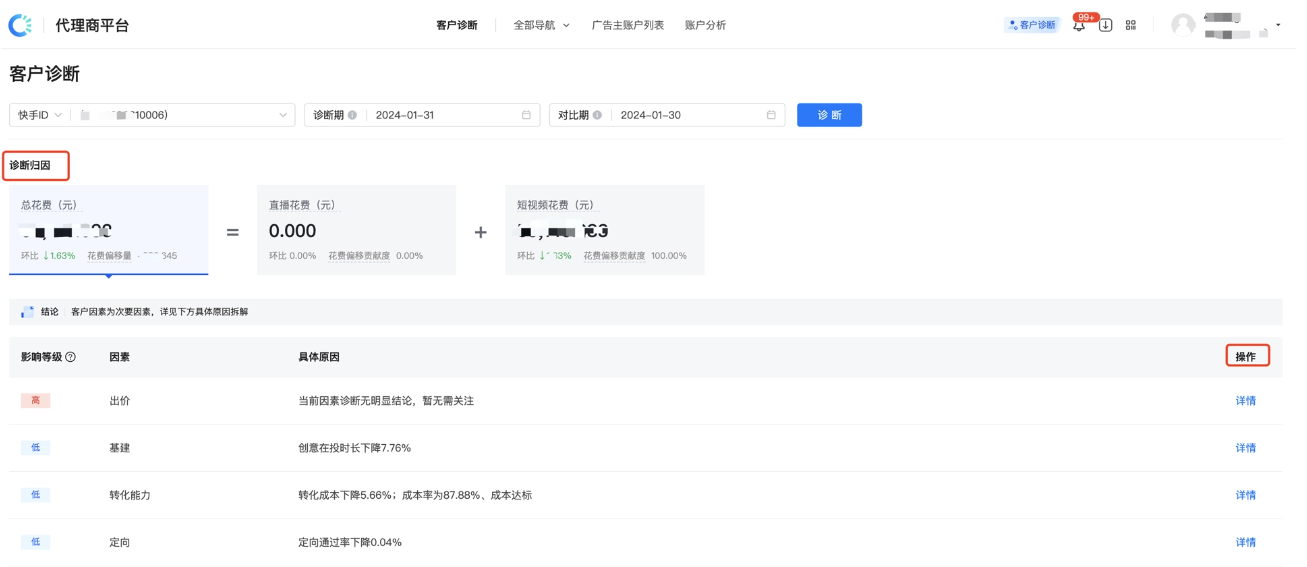Open the app grid icon in header
The image size is (1307, 567).
(1131, 25)
